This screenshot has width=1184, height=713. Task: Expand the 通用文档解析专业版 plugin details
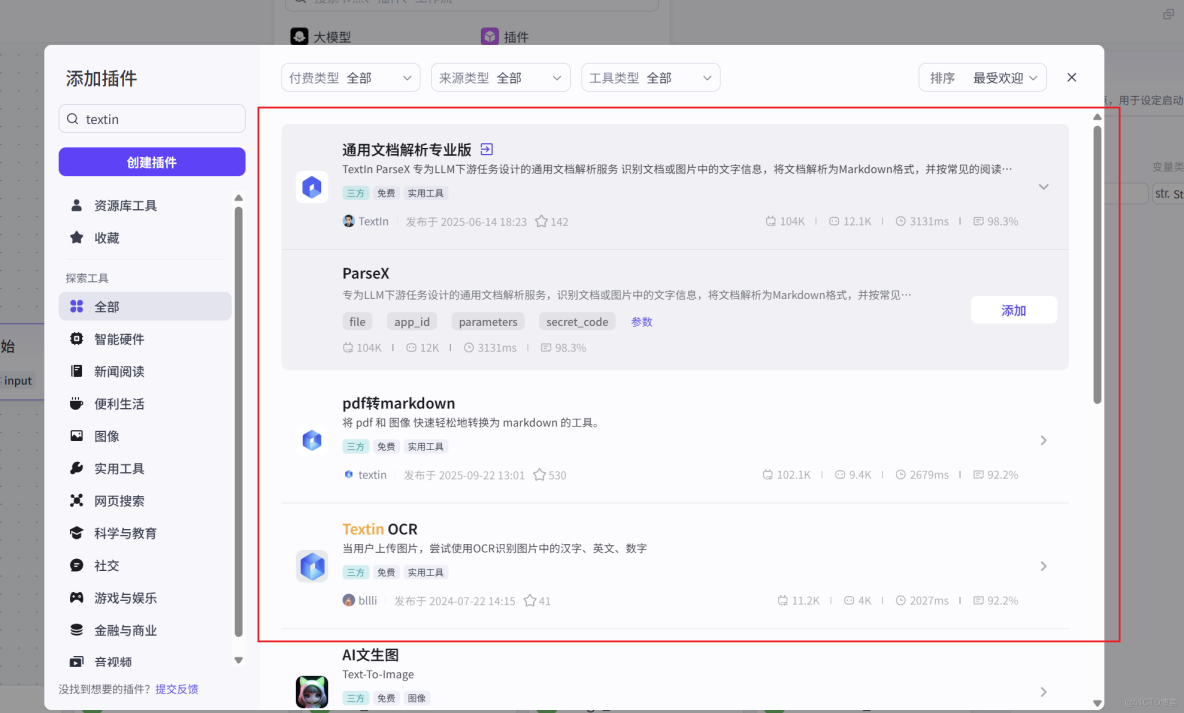(1044, 186)
